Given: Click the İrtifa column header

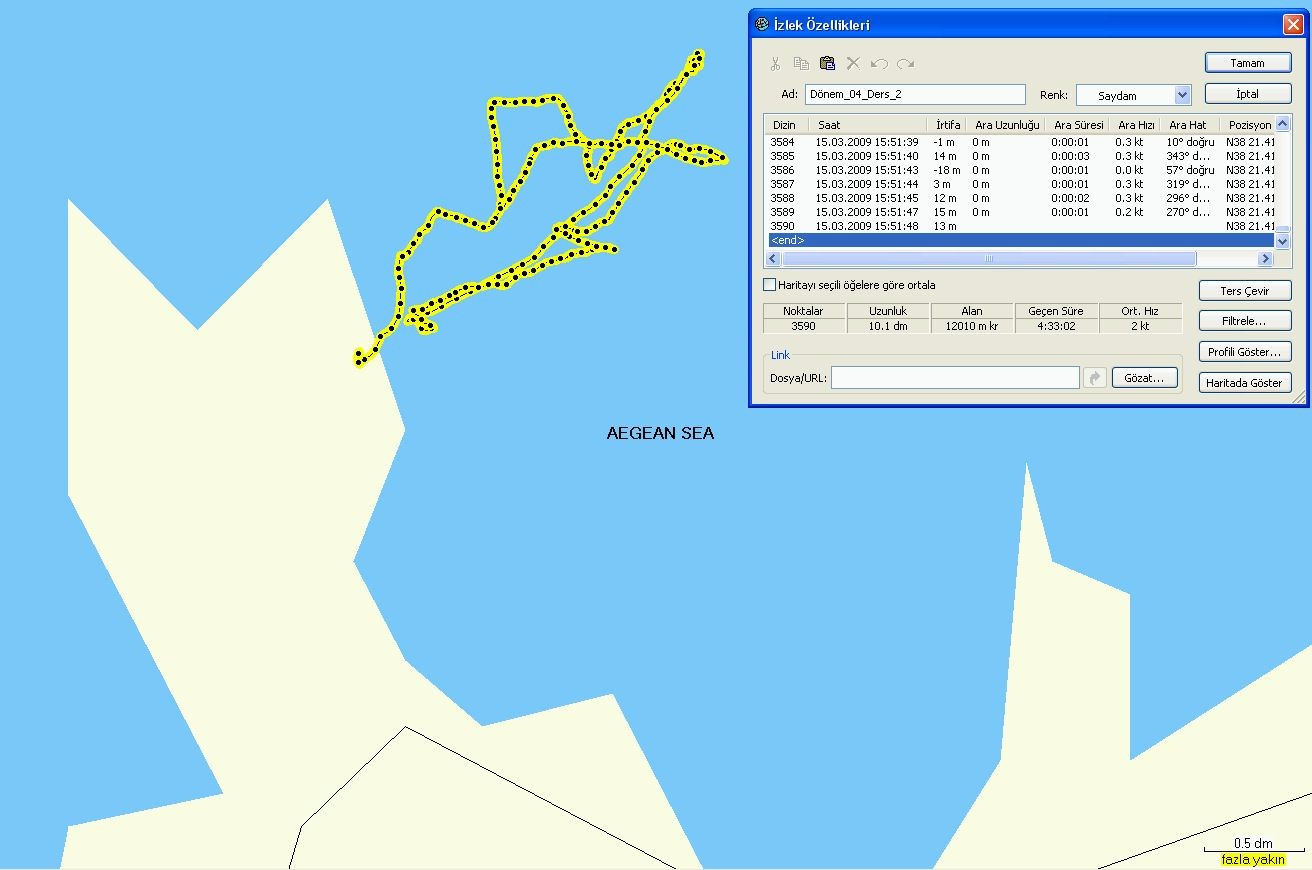Looking at the screenshot, I should click(x=948, y=125).
